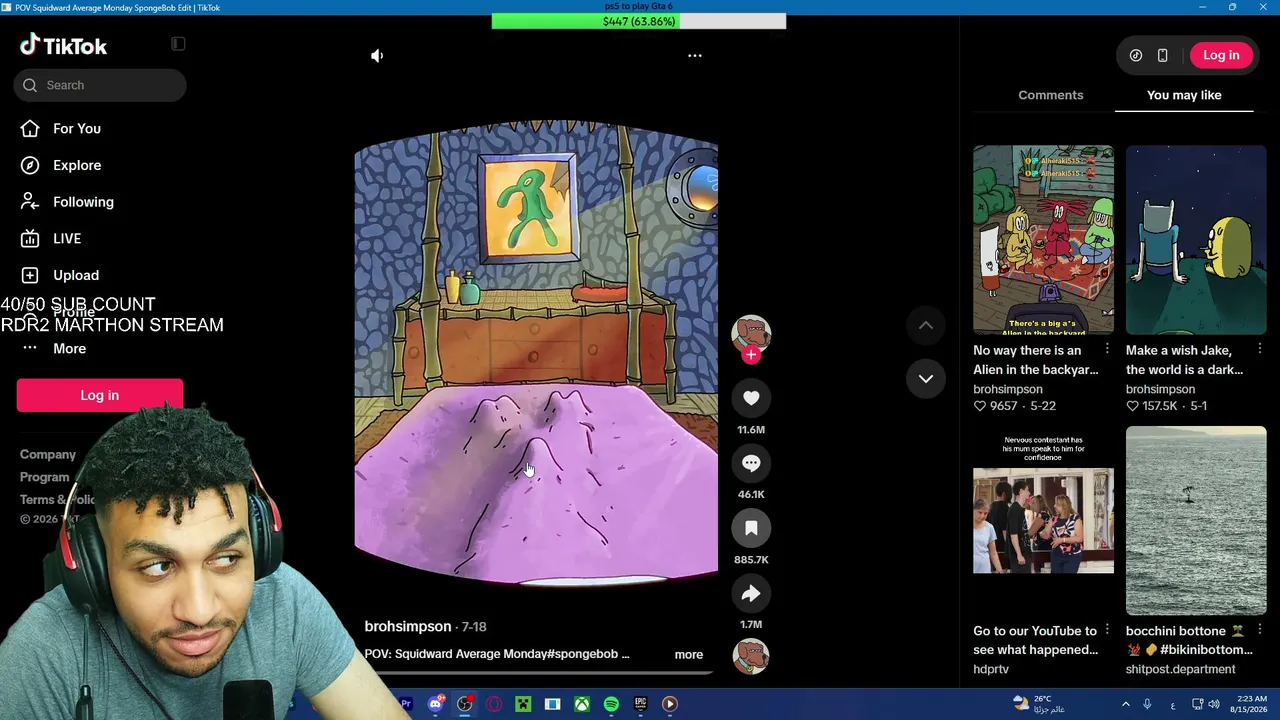Screen dimensions: 1280x720
Task: Click the top-right Log in button
Action: [1221, 56]
